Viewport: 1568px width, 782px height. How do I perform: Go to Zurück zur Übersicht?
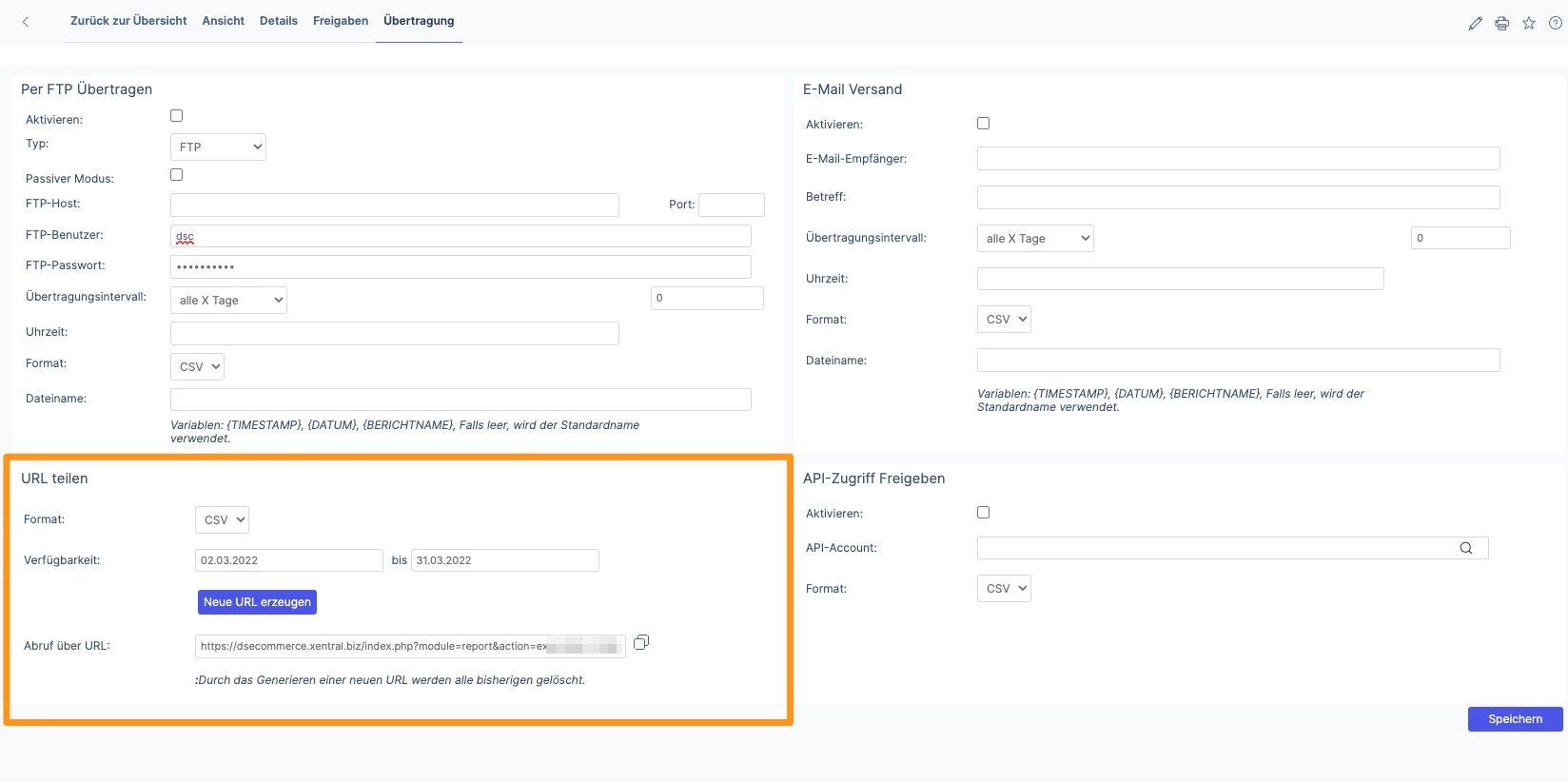pos(128,21)
